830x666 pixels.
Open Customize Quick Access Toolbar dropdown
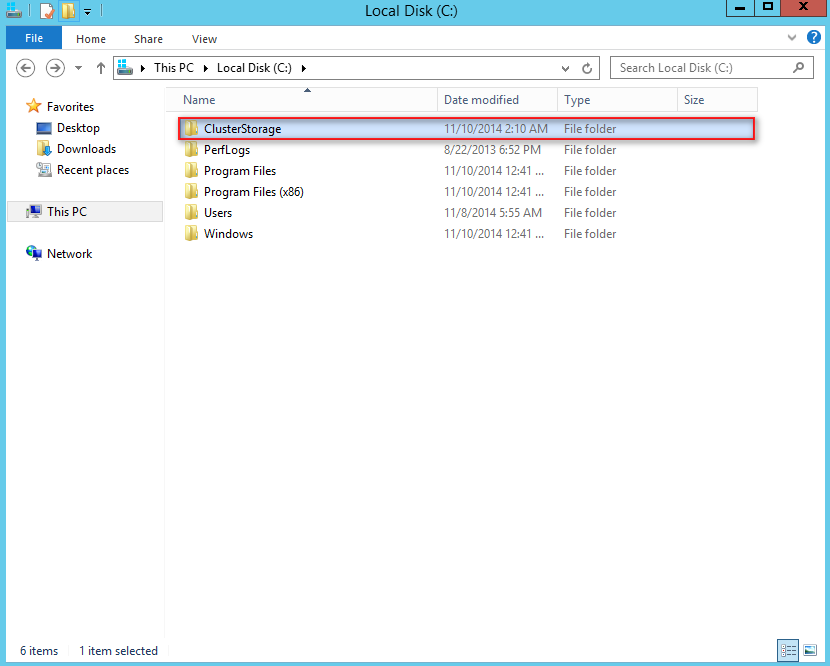point(88,12)
